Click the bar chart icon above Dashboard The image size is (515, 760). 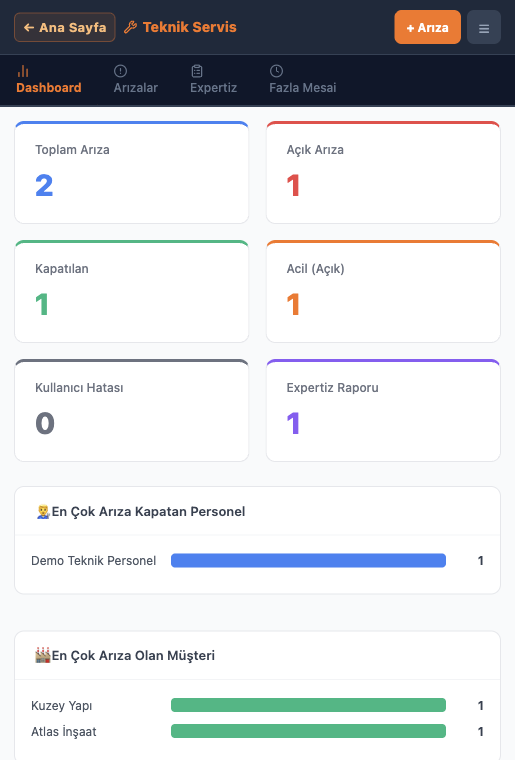click(23, 71)
